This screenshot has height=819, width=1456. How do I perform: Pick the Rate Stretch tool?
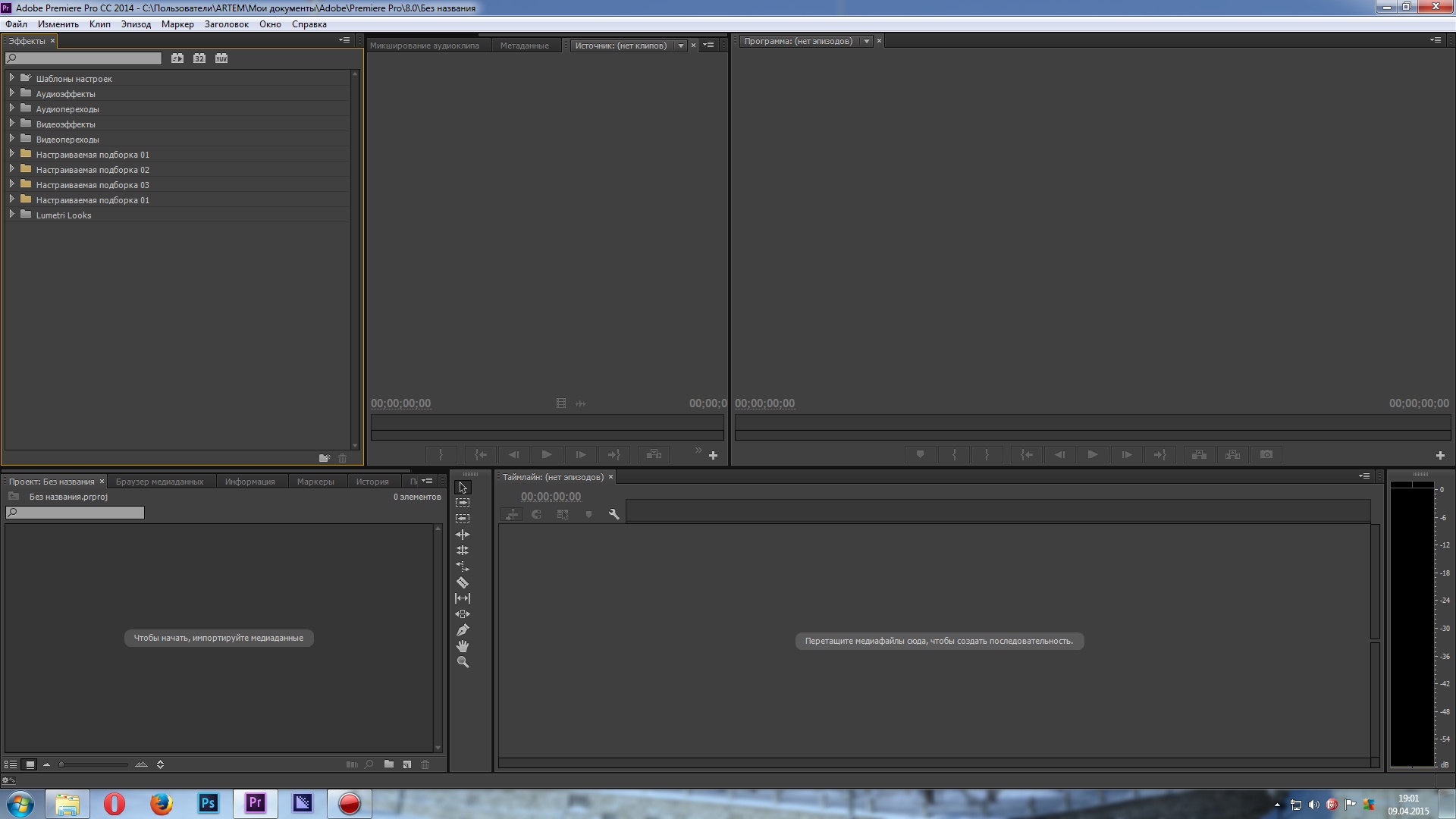click(463, 566)
